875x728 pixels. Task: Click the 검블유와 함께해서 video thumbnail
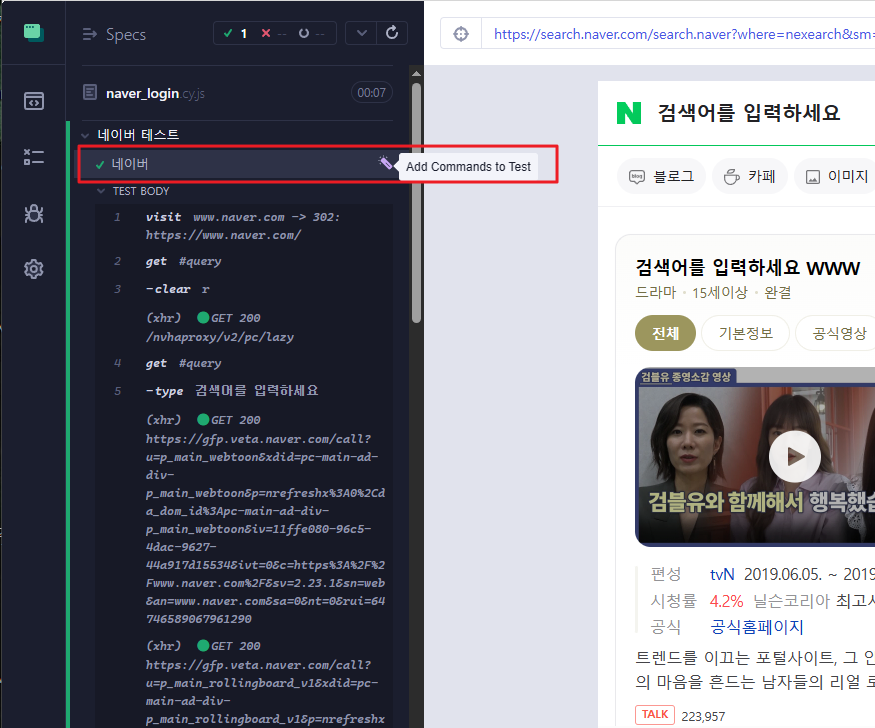point(755,457)
